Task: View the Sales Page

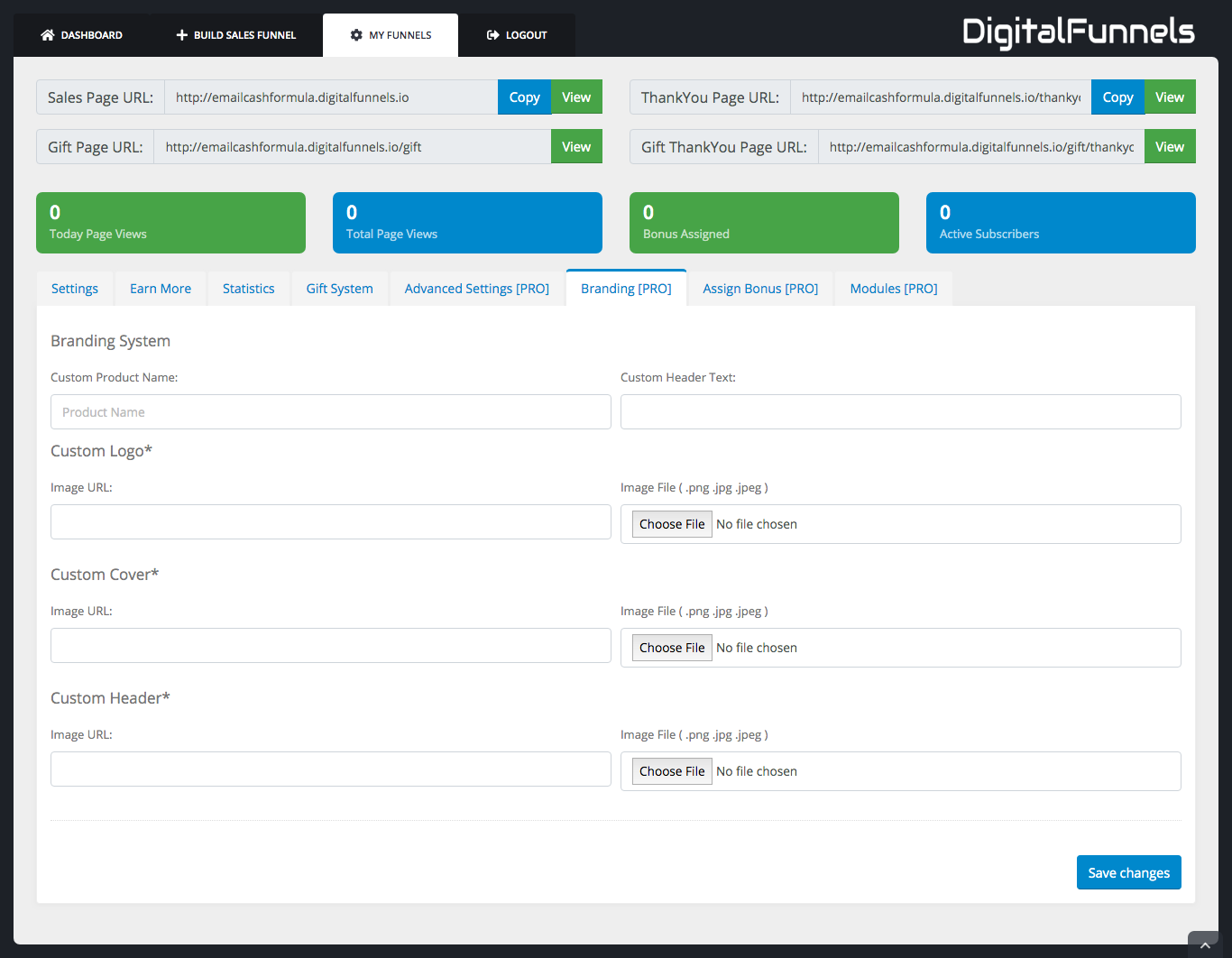Action: (576, 97)
